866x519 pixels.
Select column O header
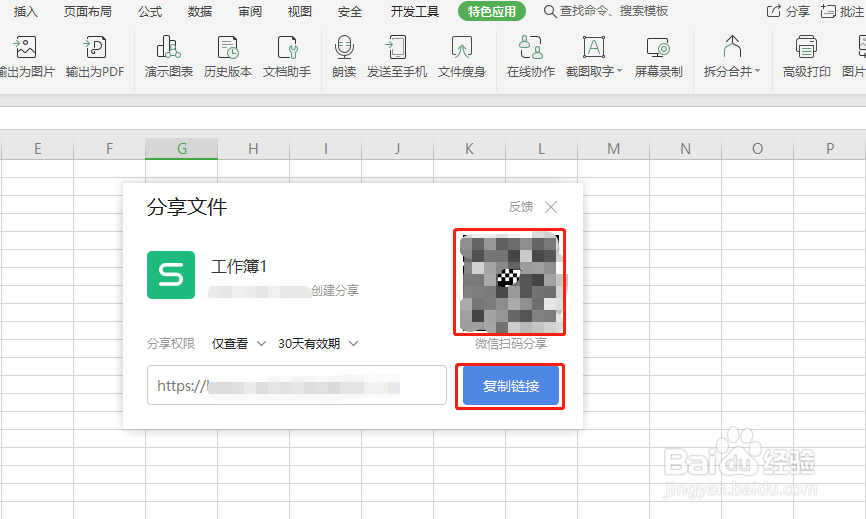tap(758, 149)
